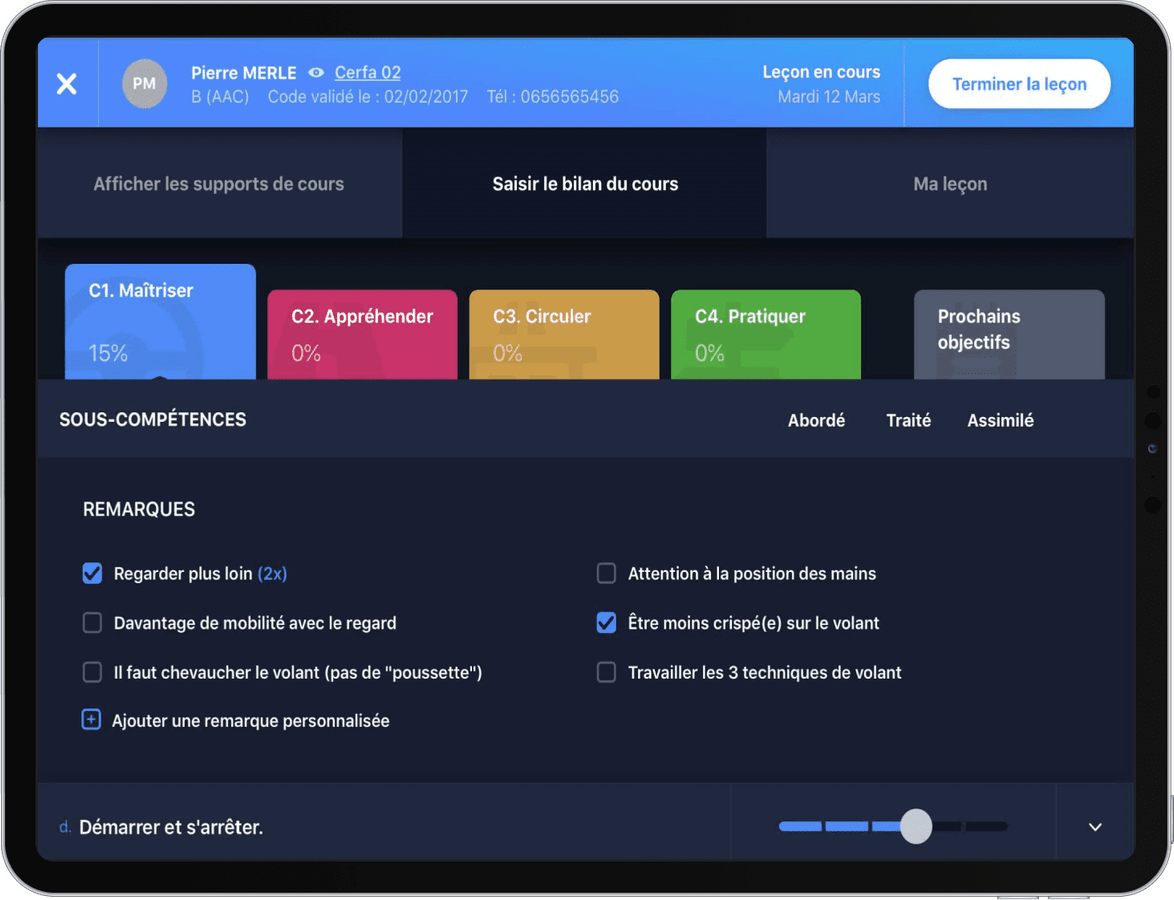This screenshot has width=1174, height=900.
Task: Click the plus icon to add a personalized remark
Action: 91,720
